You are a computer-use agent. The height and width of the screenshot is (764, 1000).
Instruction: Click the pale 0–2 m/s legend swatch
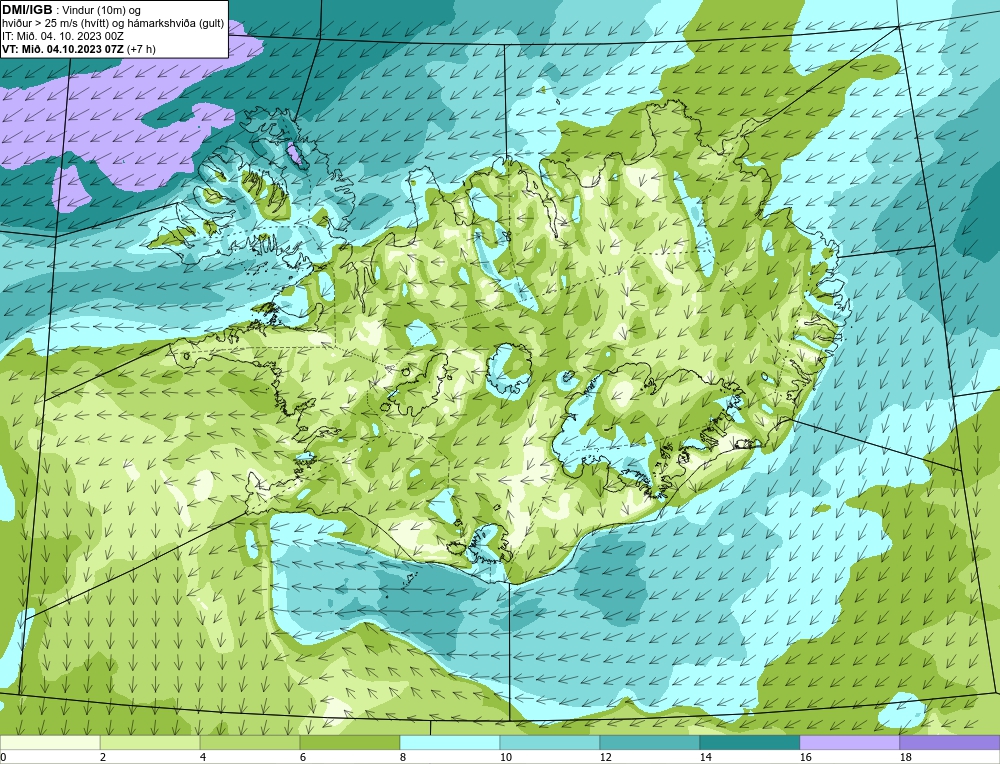click(50, 742)
